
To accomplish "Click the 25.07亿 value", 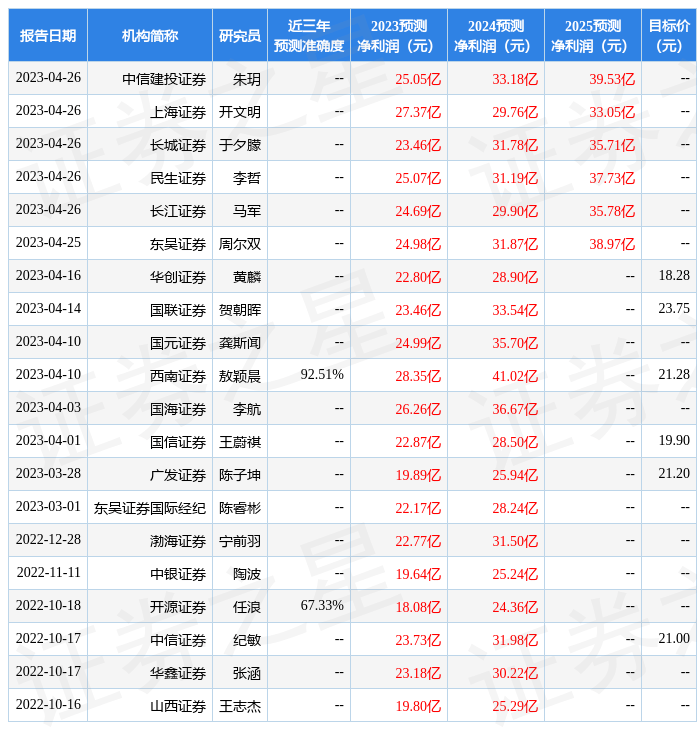I will pyautogui.click(x=418, y=178).
